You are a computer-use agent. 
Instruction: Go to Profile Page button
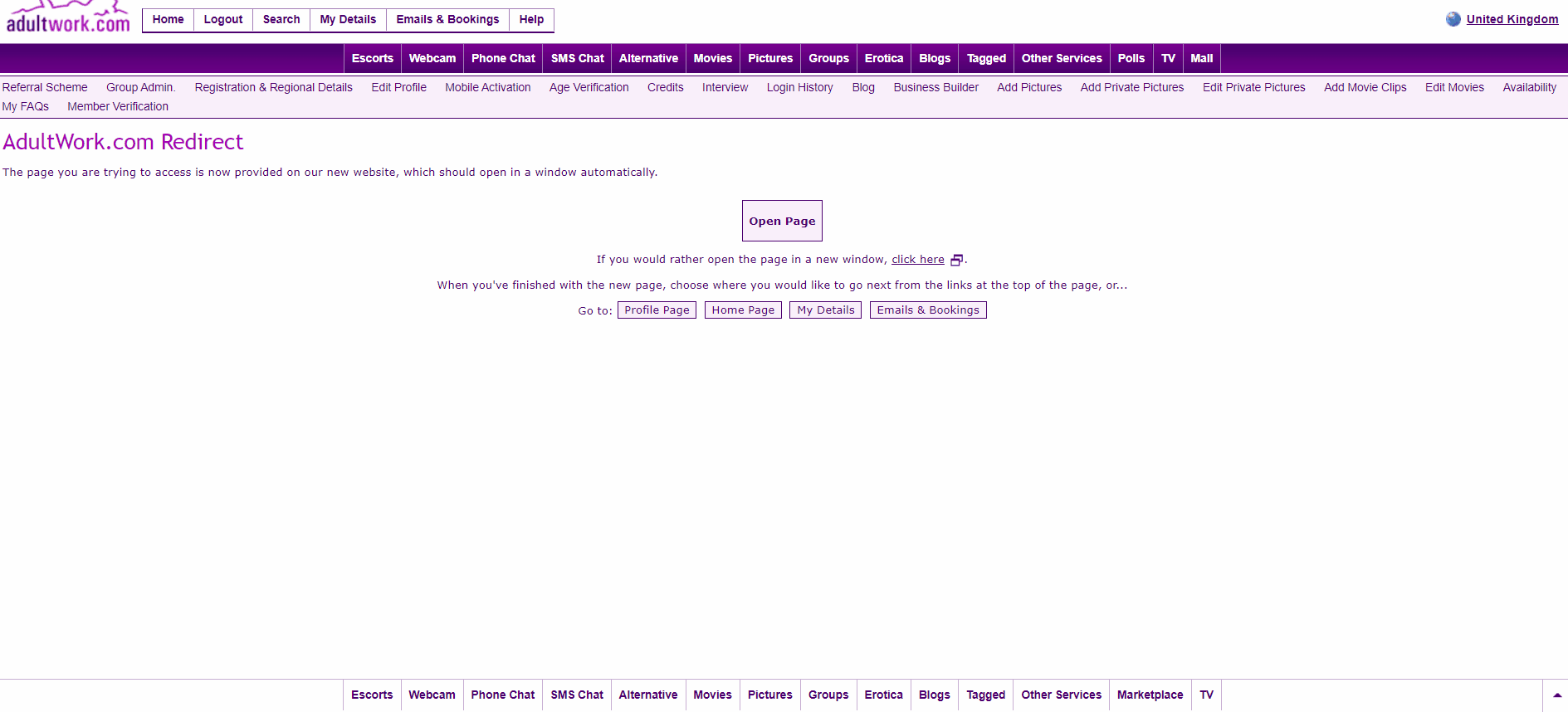coord(657,310)
